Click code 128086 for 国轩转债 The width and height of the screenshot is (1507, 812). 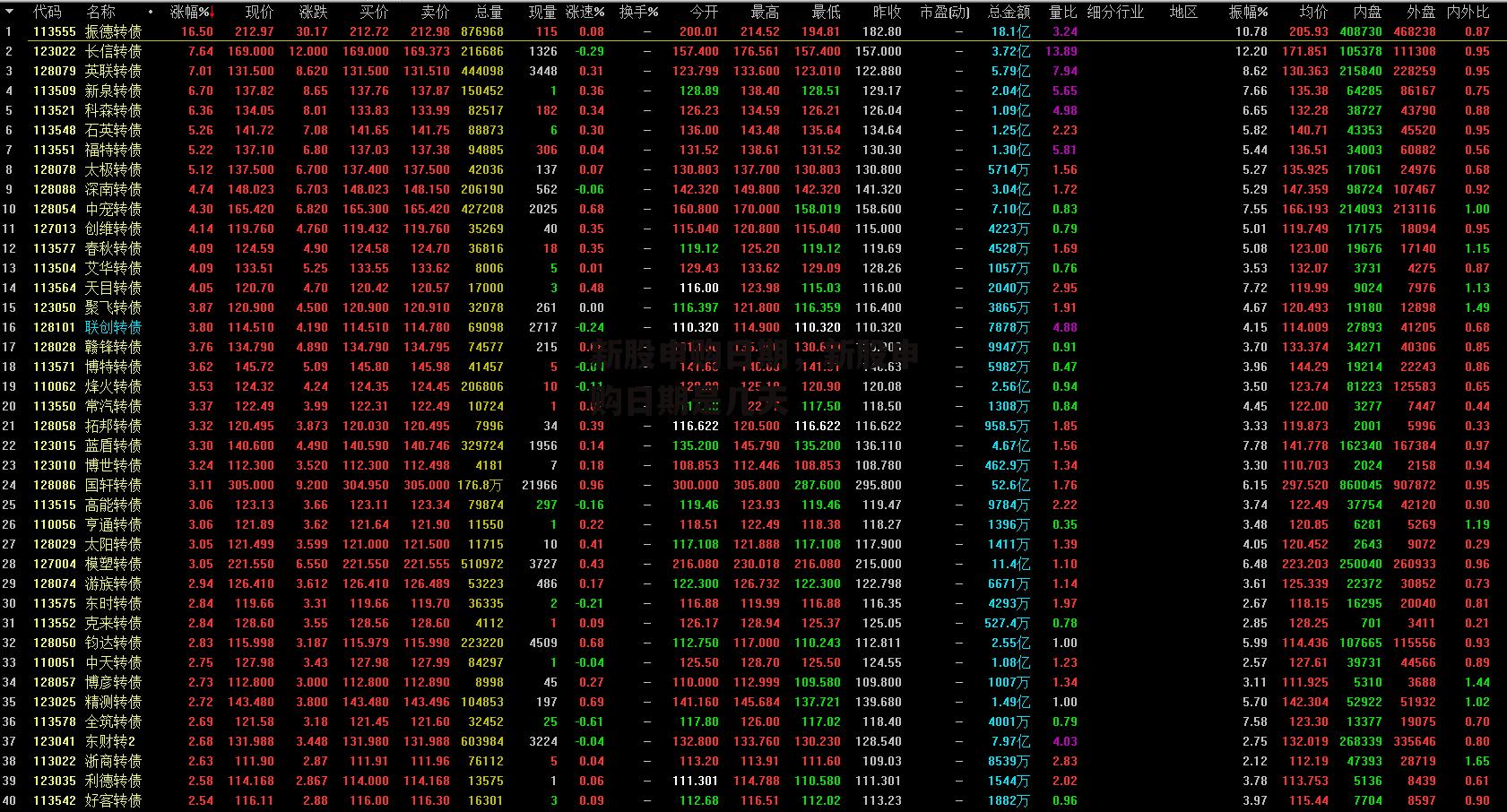point(55,485)
